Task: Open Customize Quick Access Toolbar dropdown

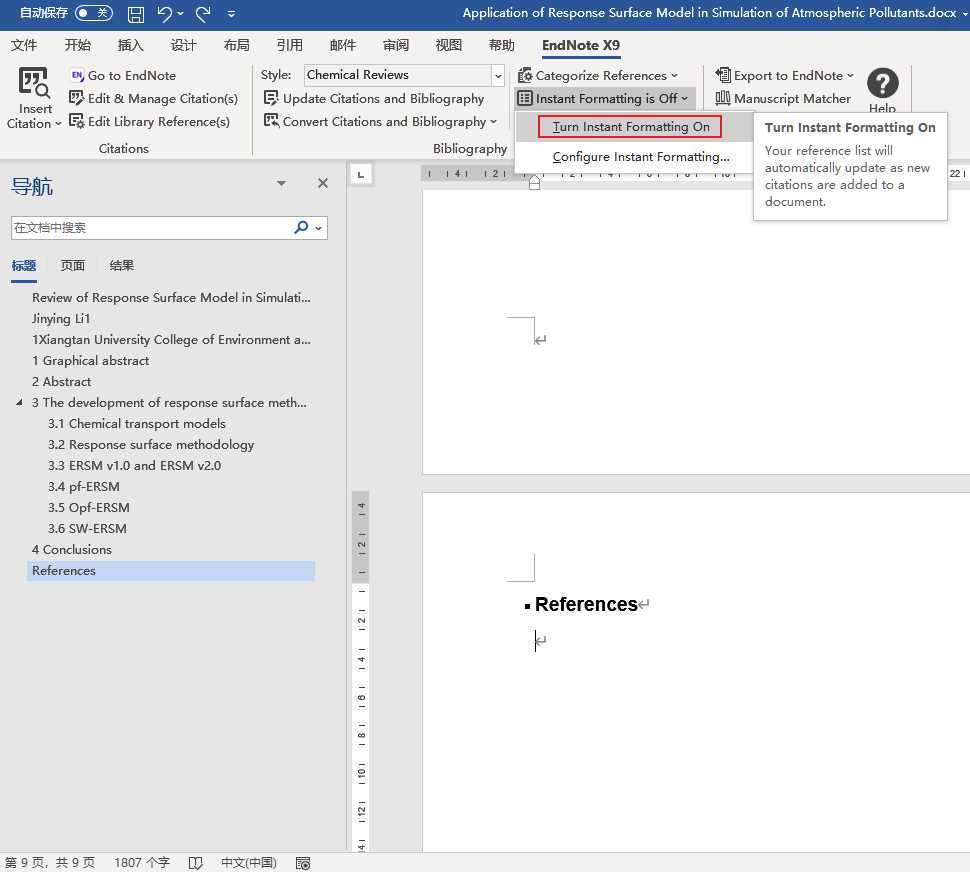Action: tap(231, 13)
